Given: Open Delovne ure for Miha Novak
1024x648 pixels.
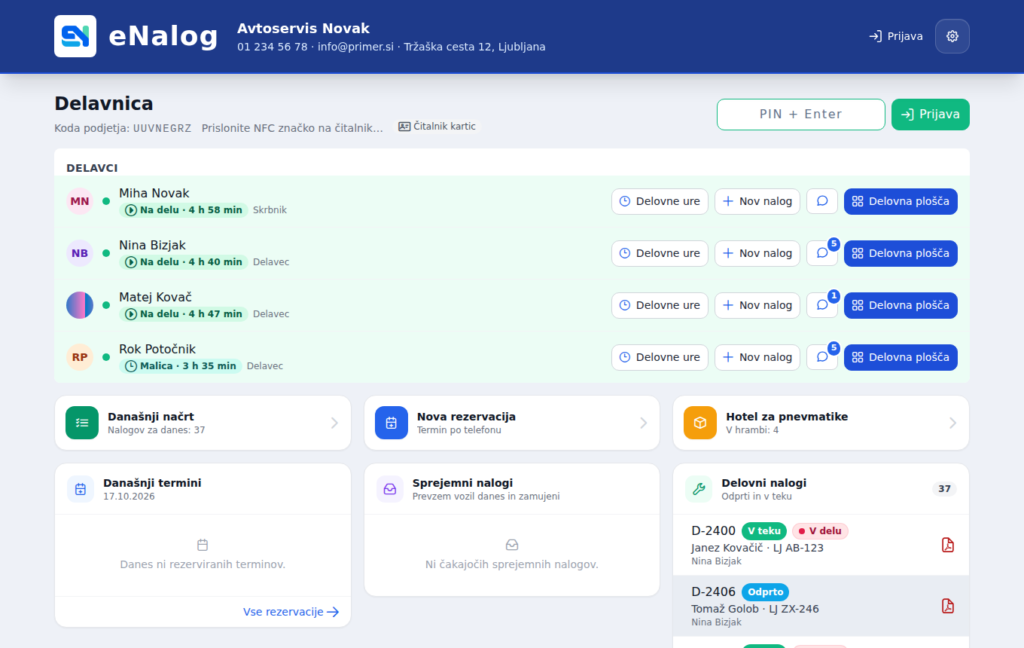Looking at the screenshot, I should (x=660, y=201).
